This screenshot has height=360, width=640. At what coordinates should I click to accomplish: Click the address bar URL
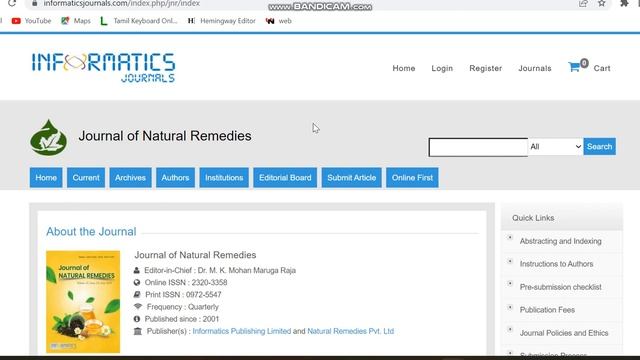click(x=122, y=4)
